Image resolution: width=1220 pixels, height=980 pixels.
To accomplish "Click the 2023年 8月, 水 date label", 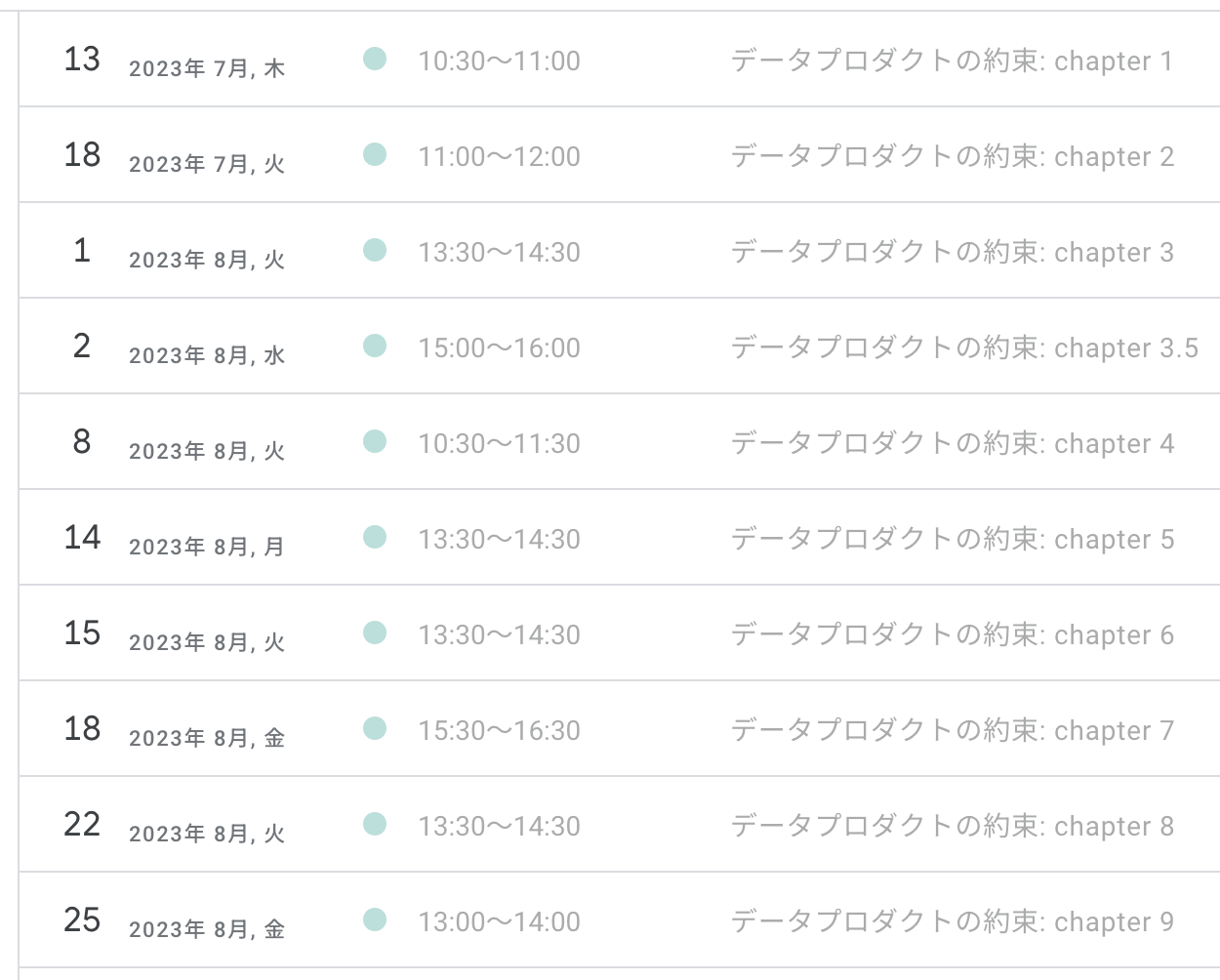I will pyautogui.click(x=207, y=355).
